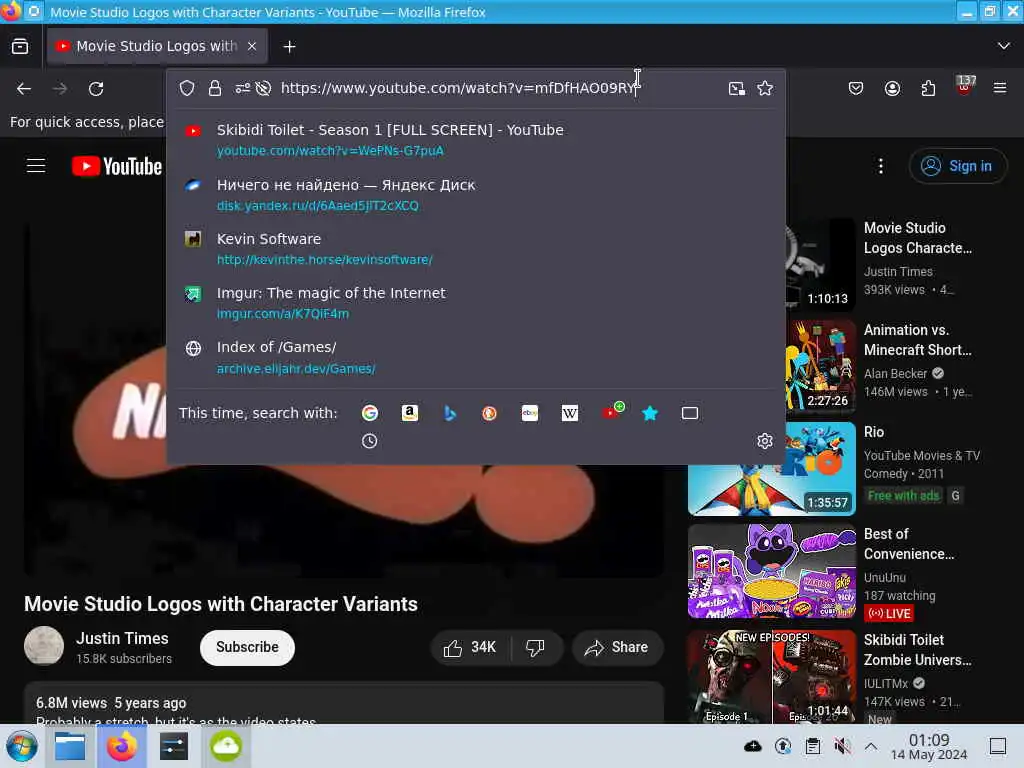Viewport: 1024px width, 768px height.
Task: Open the Justin Times channel avatar
Action: 44,645
